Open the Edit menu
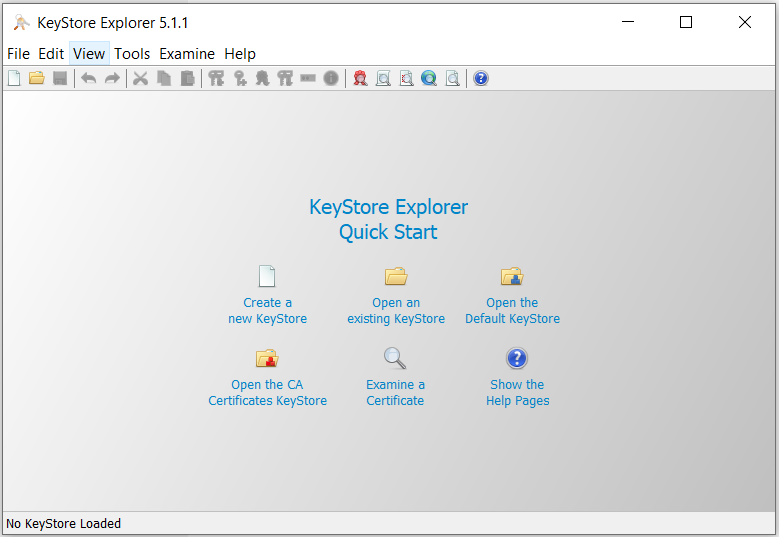The image size is (779, 537). 51,54
